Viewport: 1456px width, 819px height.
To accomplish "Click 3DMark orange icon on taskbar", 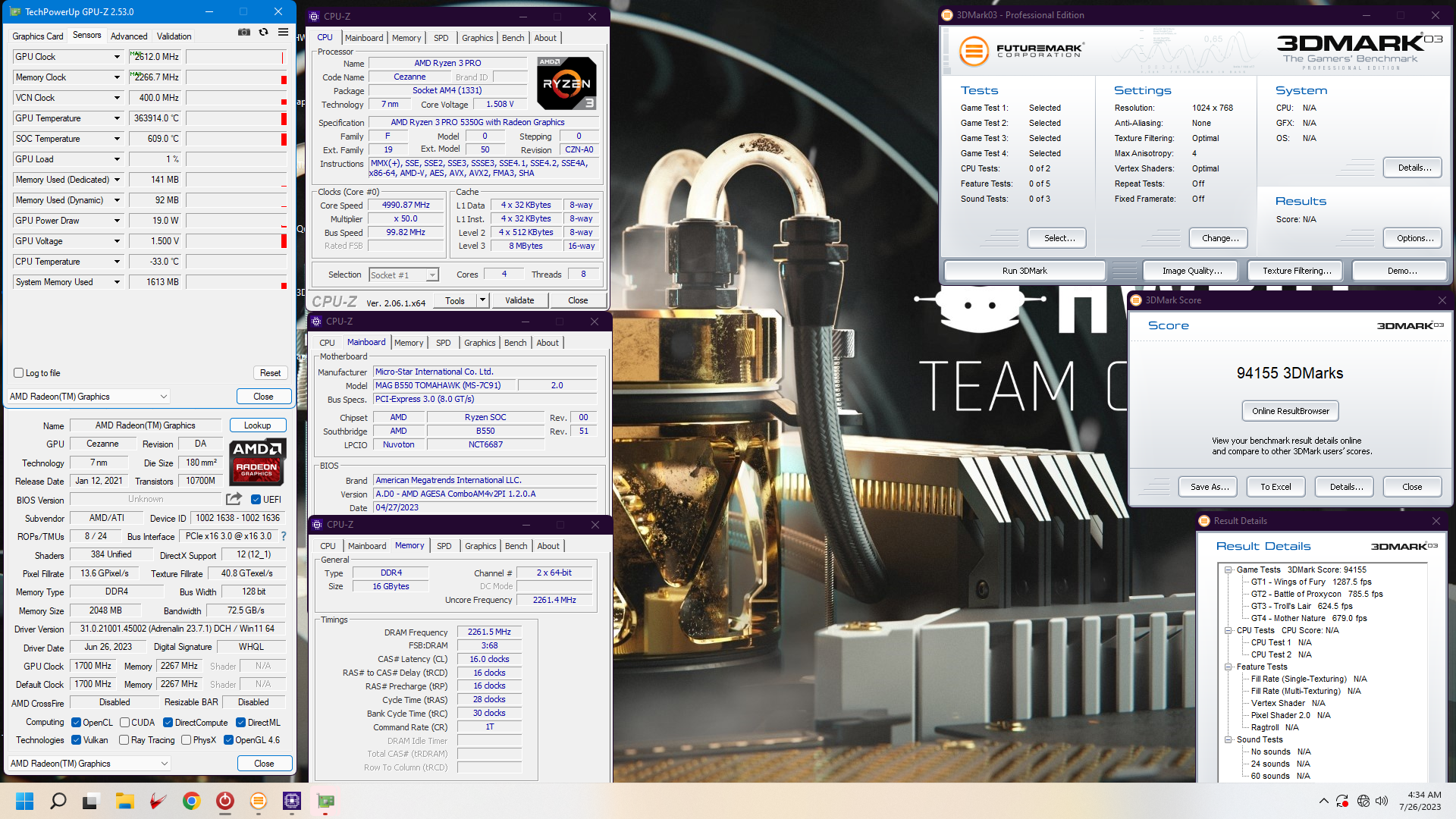I will coord(259,801).
